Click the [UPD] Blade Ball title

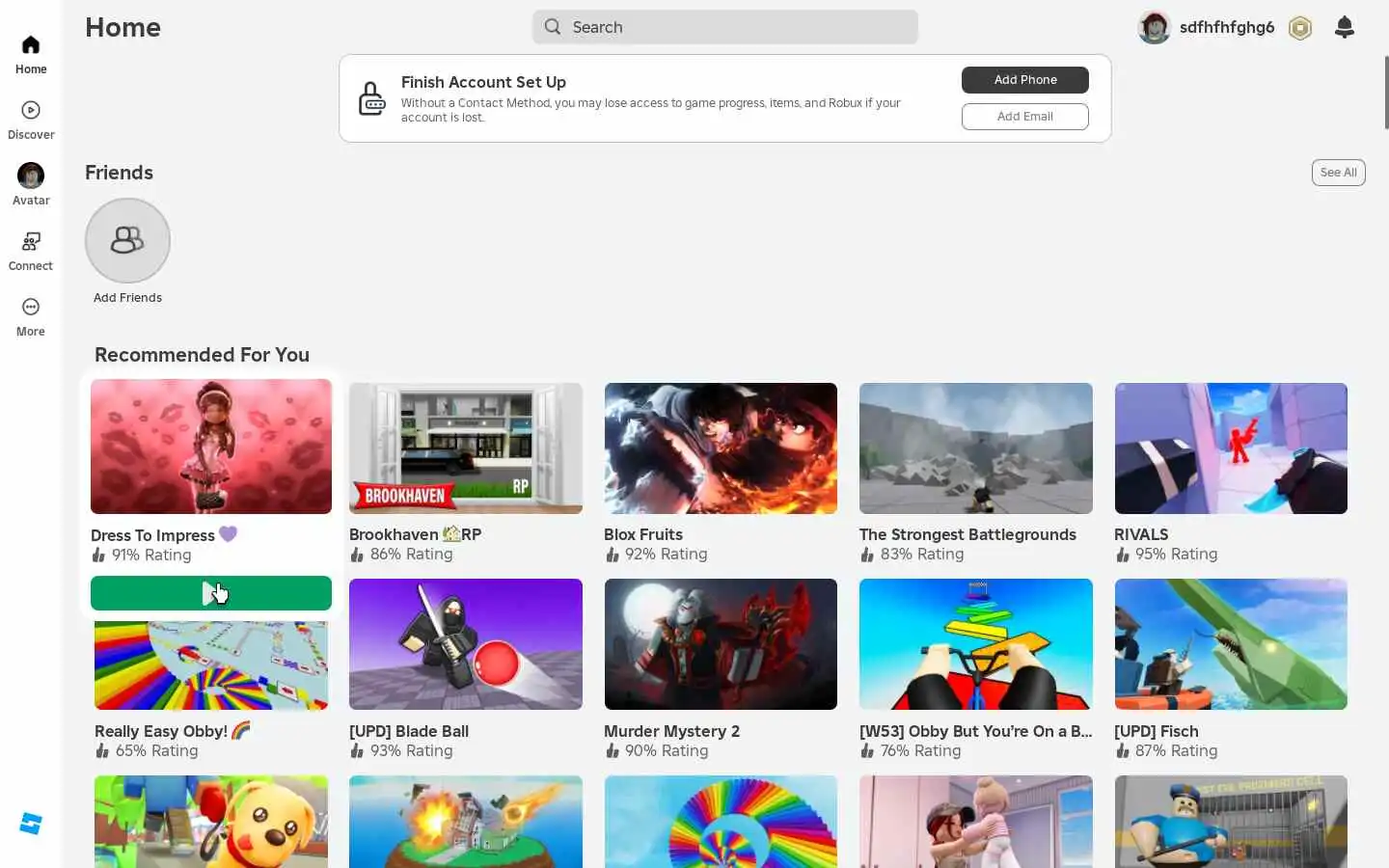pos(409,731)
